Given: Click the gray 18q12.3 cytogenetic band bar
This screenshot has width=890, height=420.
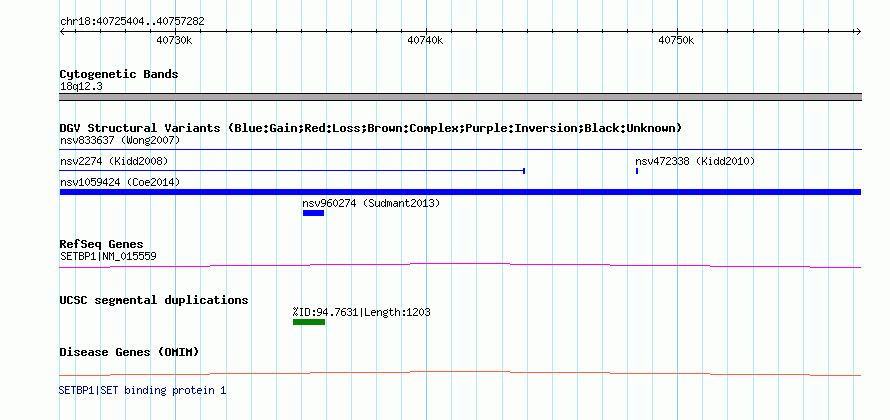Looking at the screenshot, I should pos(460,97).
